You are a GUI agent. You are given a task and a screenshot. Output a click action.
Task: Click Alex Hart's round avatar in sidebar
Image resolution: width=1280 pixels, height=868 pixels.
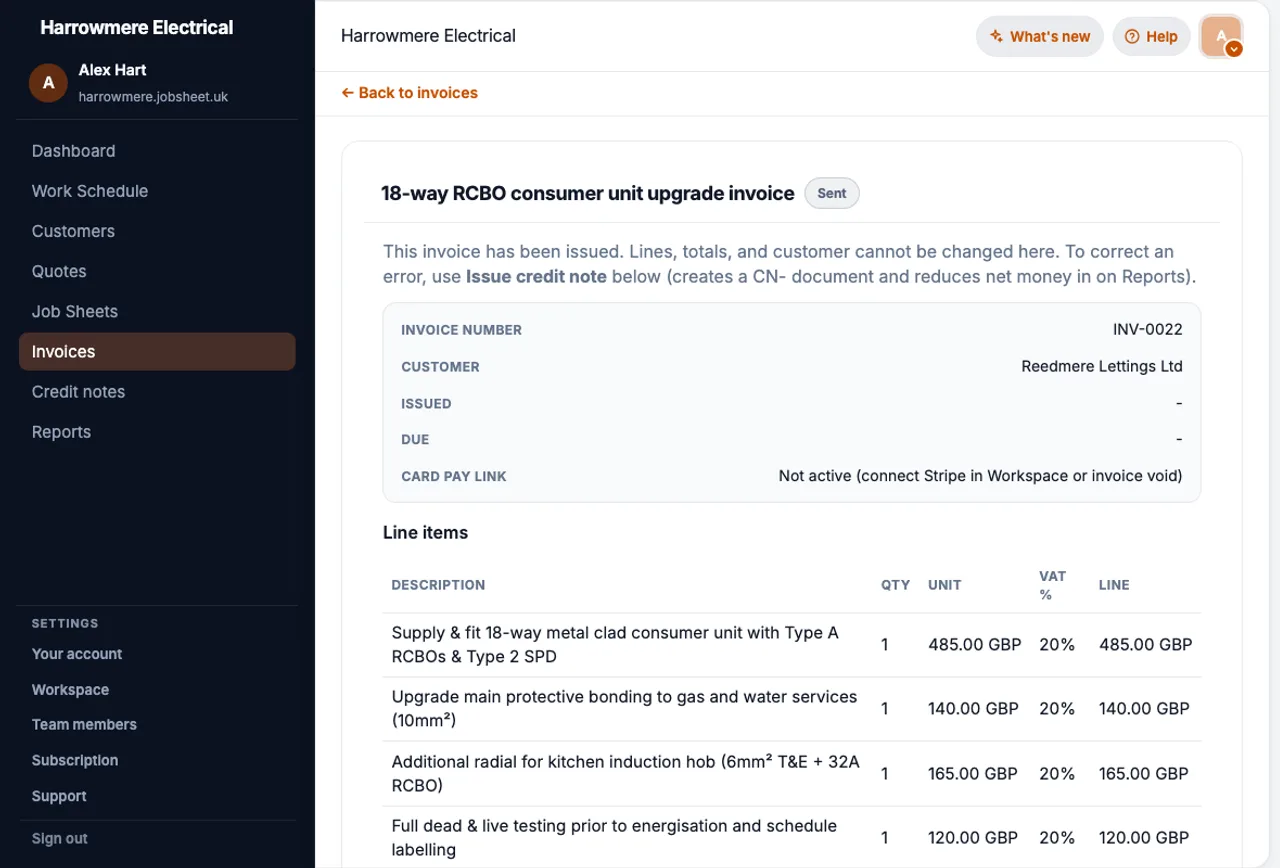pyautogui.click(x=48, y=83)
